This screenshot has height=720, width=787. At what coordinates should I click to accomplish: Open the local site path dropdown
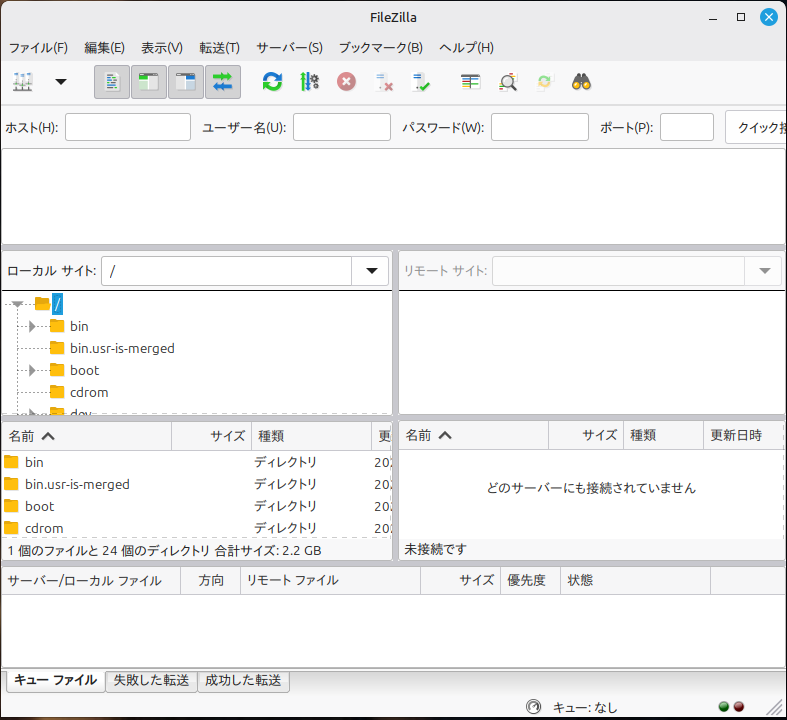click(x=371, y=271)
